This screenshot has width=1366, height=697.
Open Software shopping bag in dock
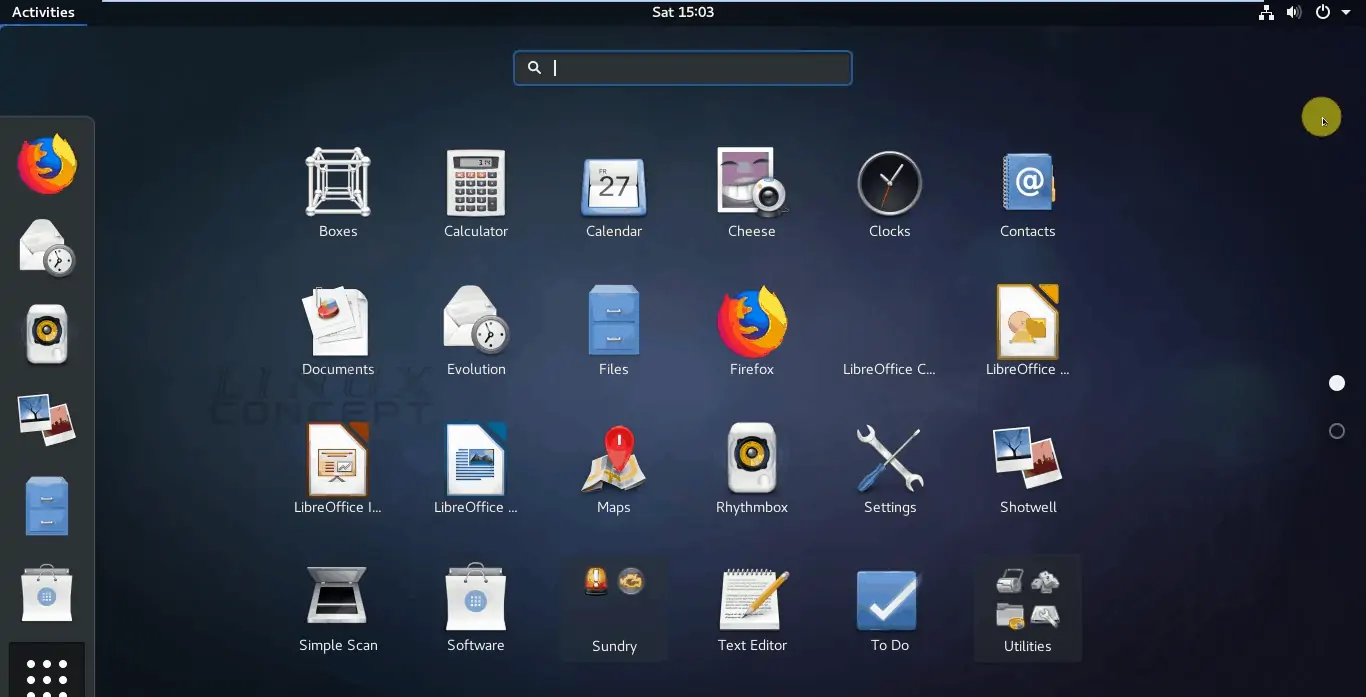coord(47,592)
